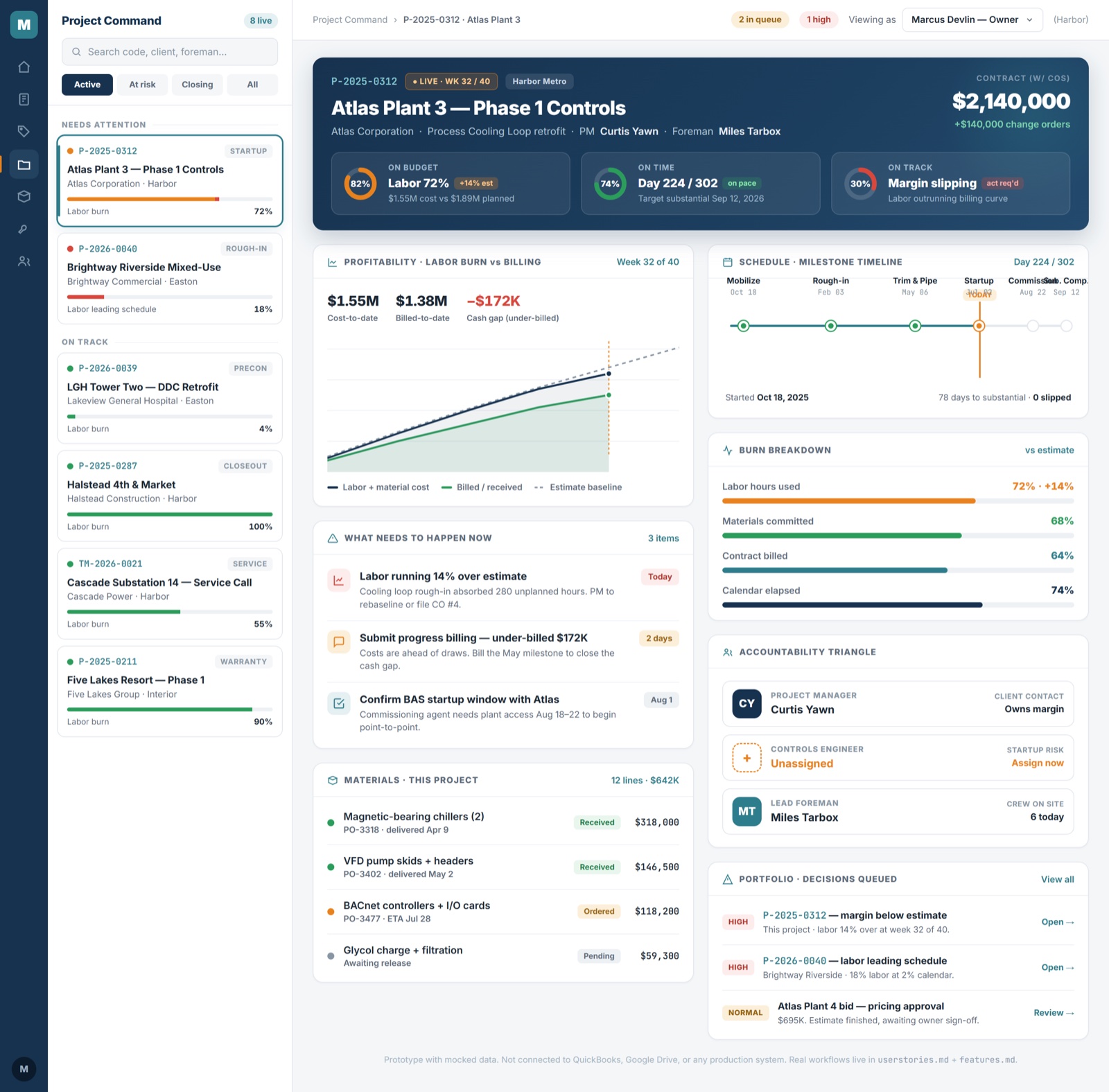Click the 30% margin ring gauge
This screenshot has width=1109, height=1092.
click(860, 184)
